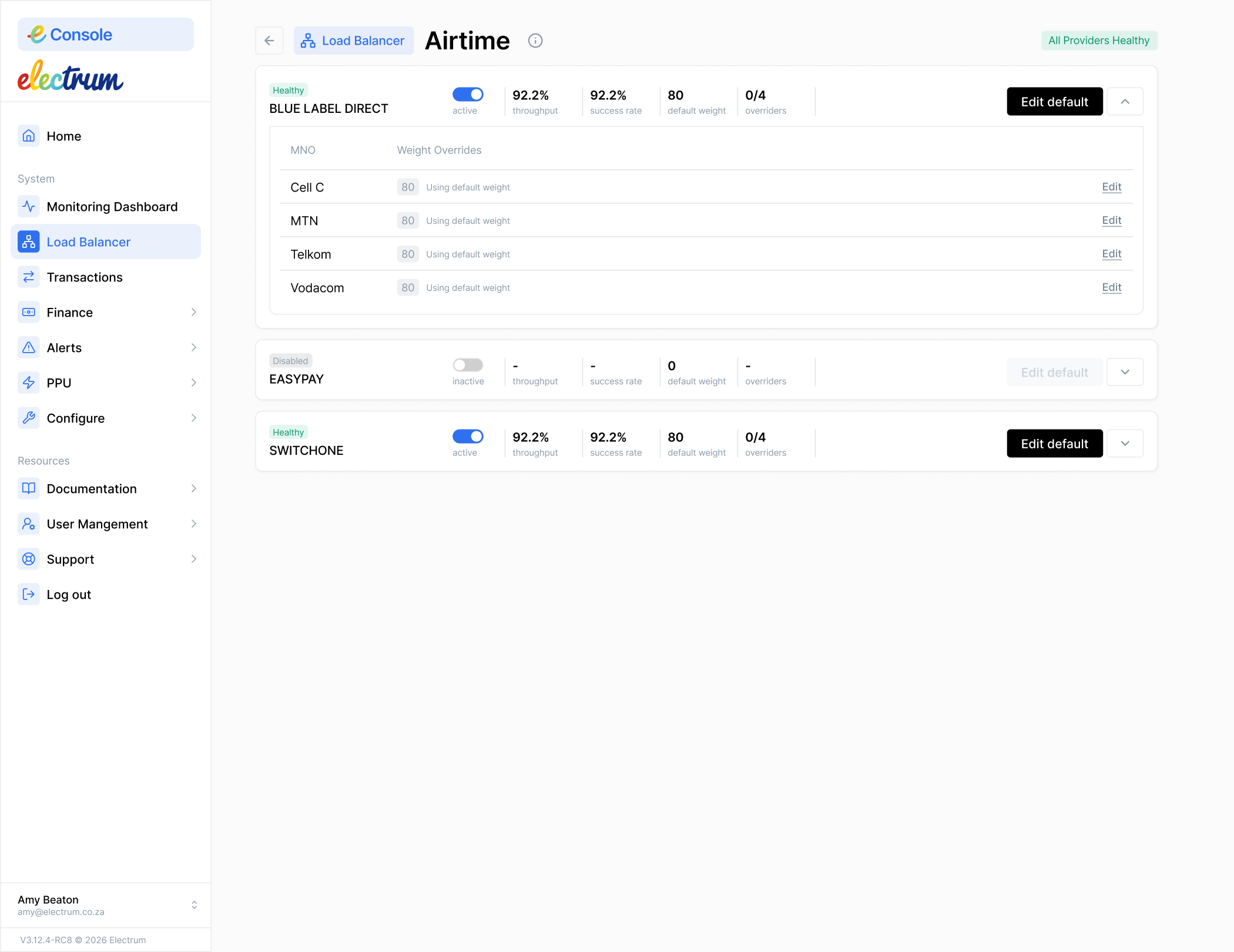
Task: Click the Electrum colorful logo
Action: pyautogui.click(x=71, y=76)
